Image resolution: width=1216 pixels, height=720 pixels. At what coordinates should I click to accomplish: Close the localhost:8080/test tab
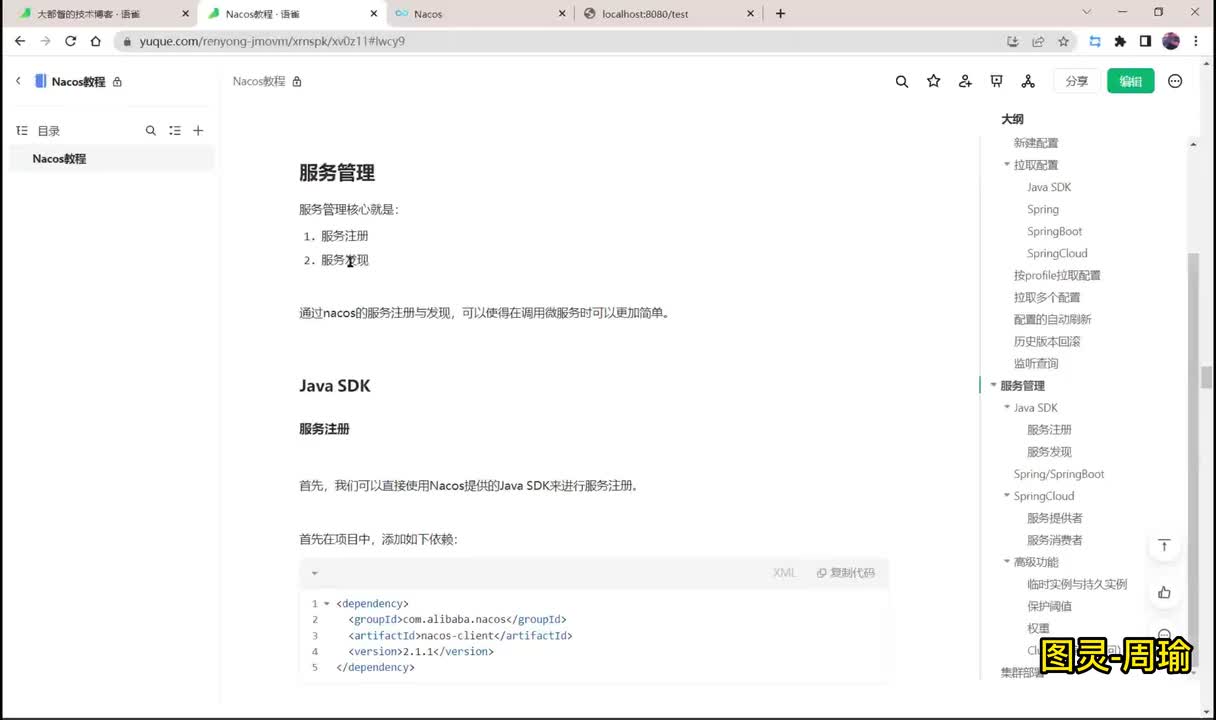[x=751, y=14]
